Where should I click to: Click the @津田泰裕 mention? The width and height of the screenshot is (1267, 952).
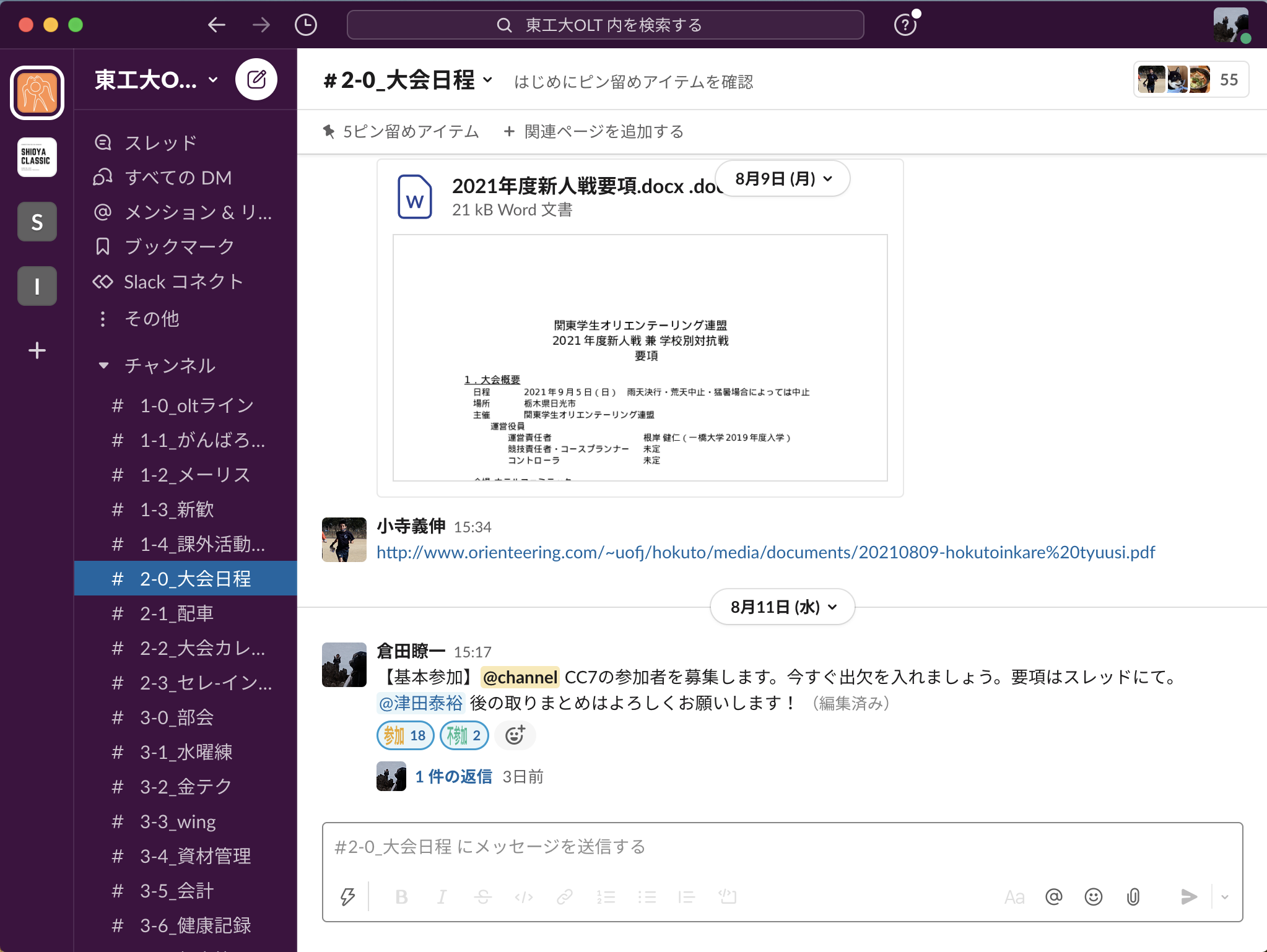[x=420, y=703]
